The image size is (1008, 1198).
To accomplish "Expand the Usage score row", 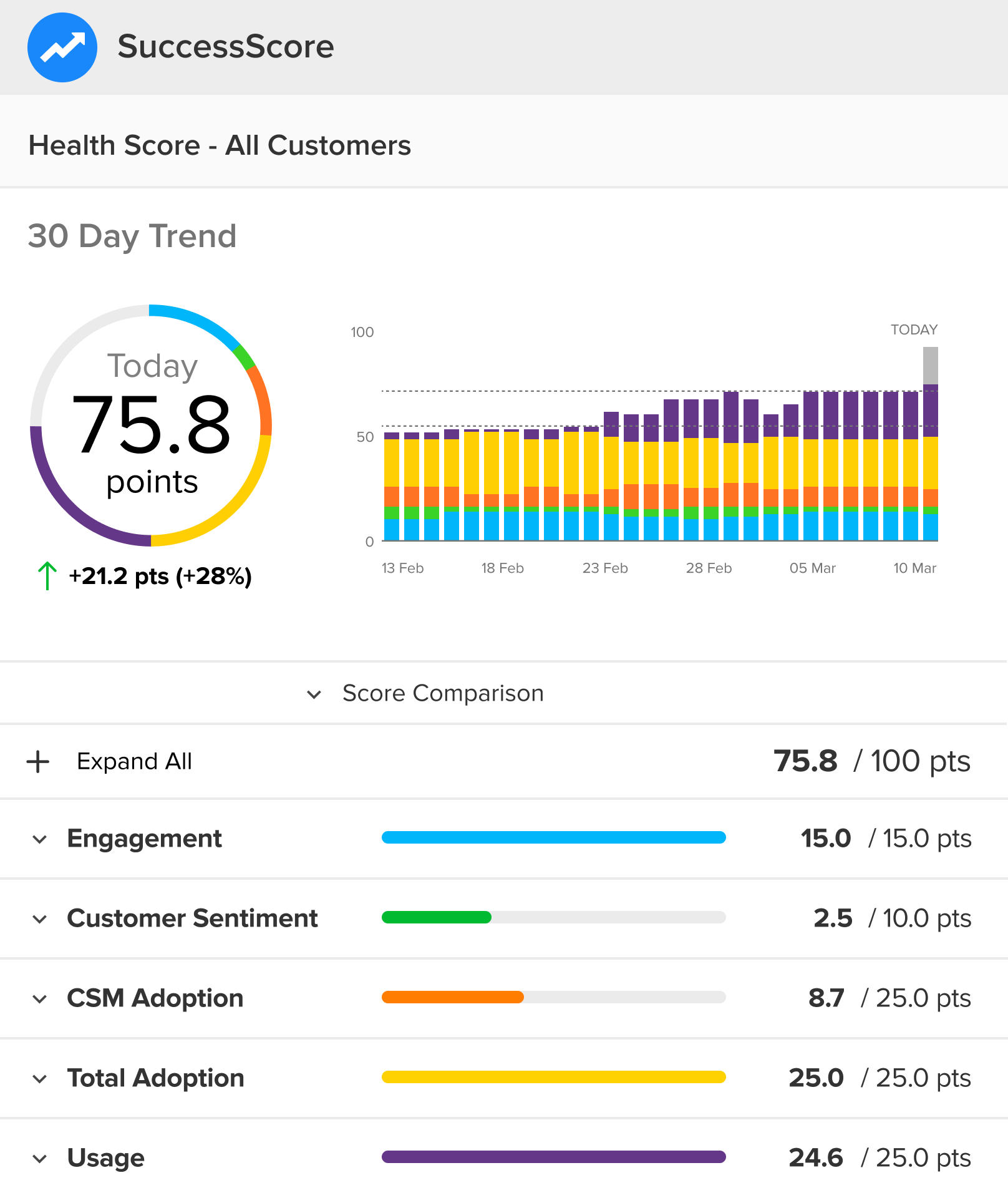I will [40, 1159].
